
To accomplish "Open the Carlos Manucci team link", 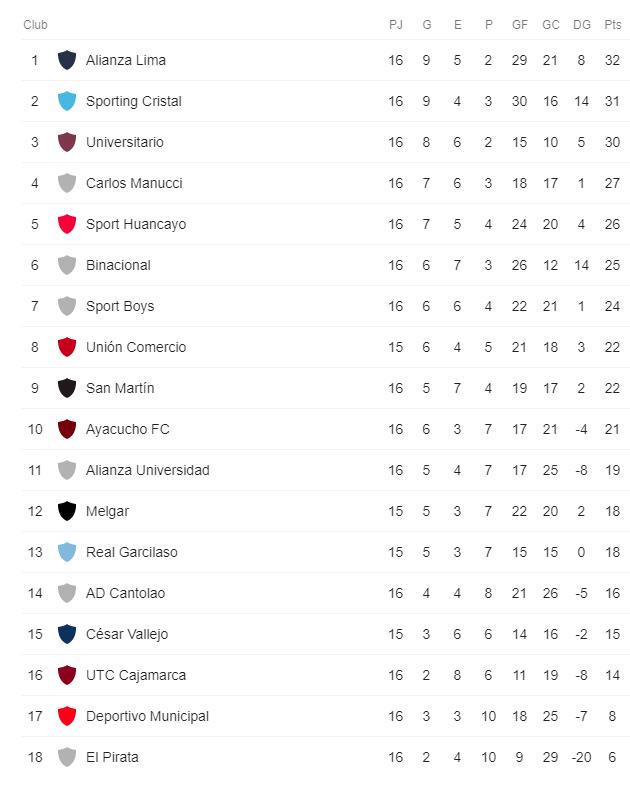I will coord(134,183).
